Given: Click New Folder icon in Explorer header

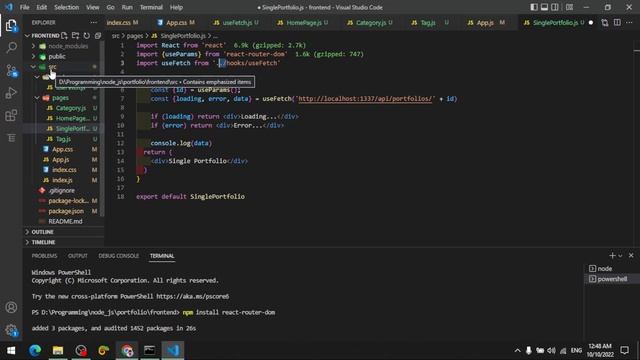Looking at the screenshot, I should pos(76,36).
